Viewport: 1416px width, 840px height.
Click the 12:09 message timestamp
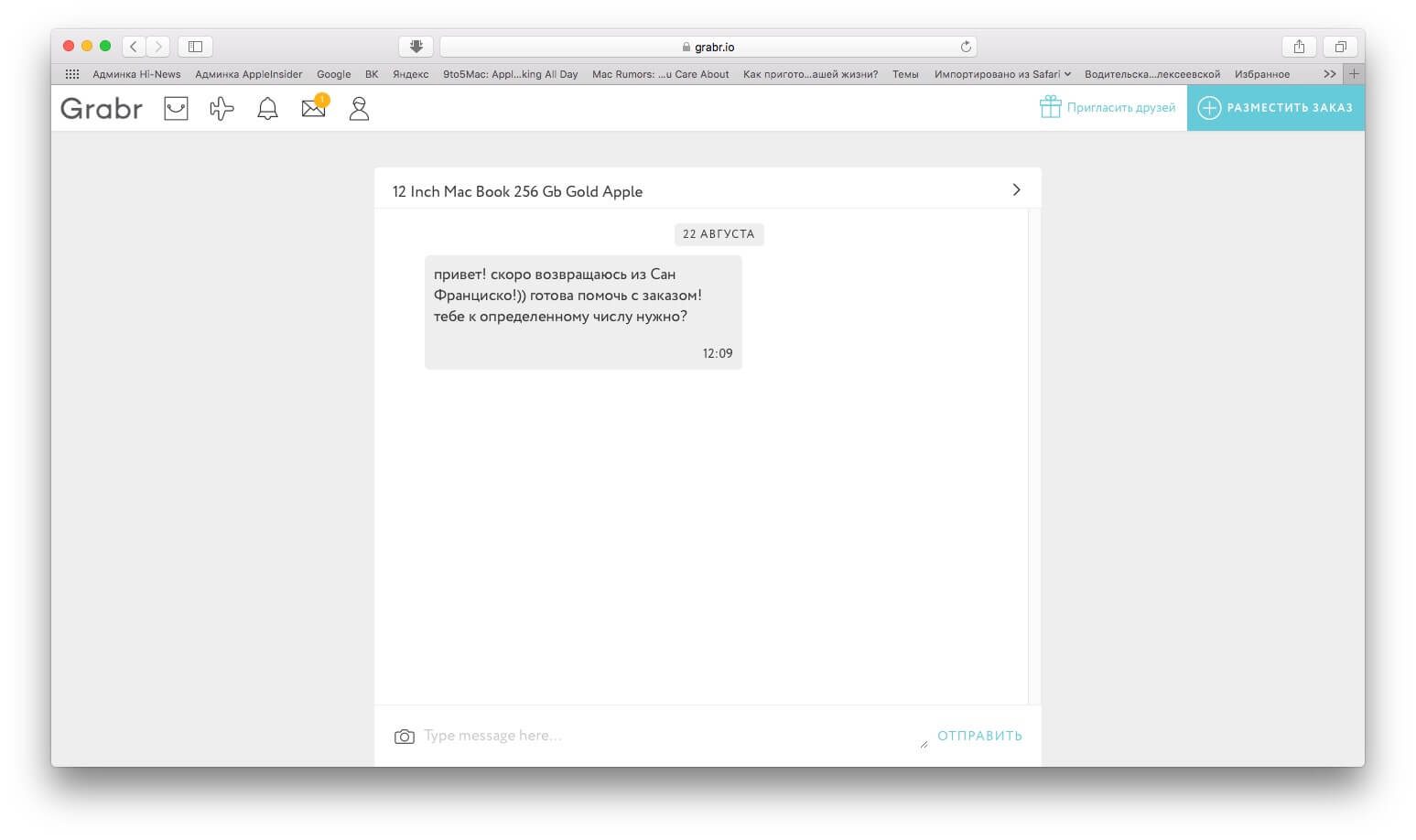pos(718,353)
